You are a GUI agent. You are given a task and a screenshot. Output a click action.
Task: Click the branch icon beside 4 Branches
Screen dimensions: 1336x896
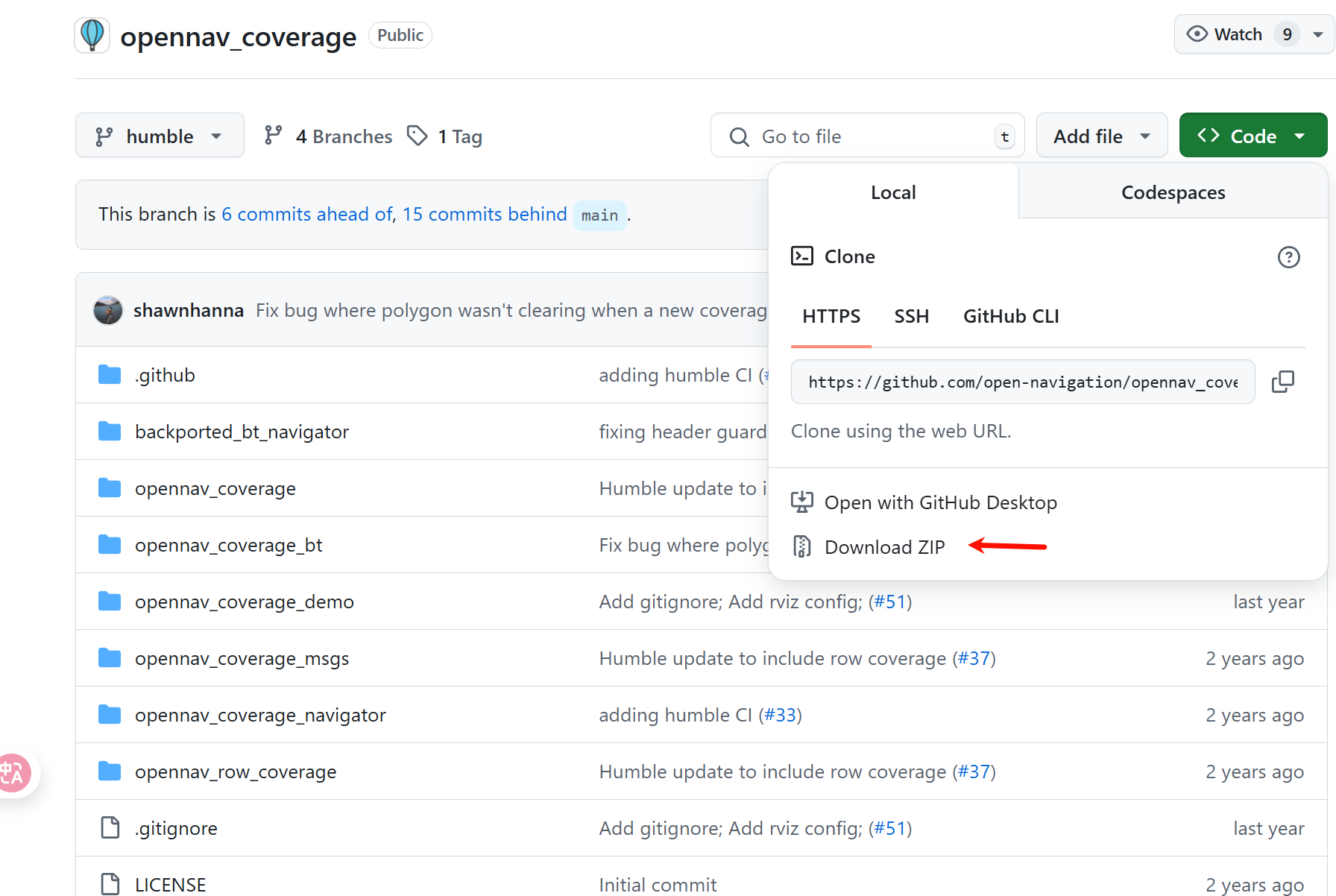[x=274, y=136]
